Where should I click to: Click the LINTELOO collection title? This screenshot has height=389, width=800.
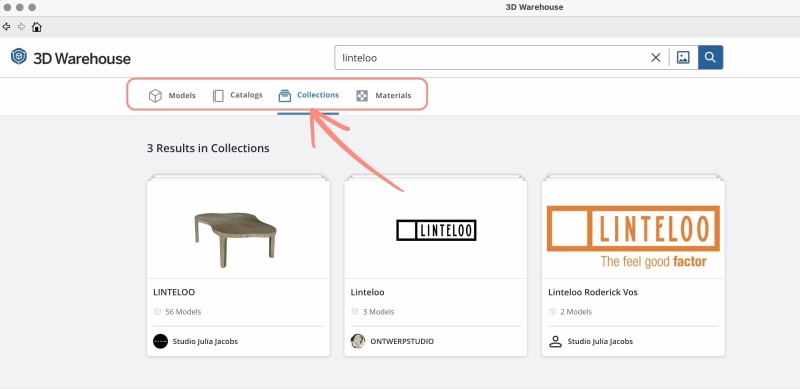pyautogui.click(x=174, y=293)
